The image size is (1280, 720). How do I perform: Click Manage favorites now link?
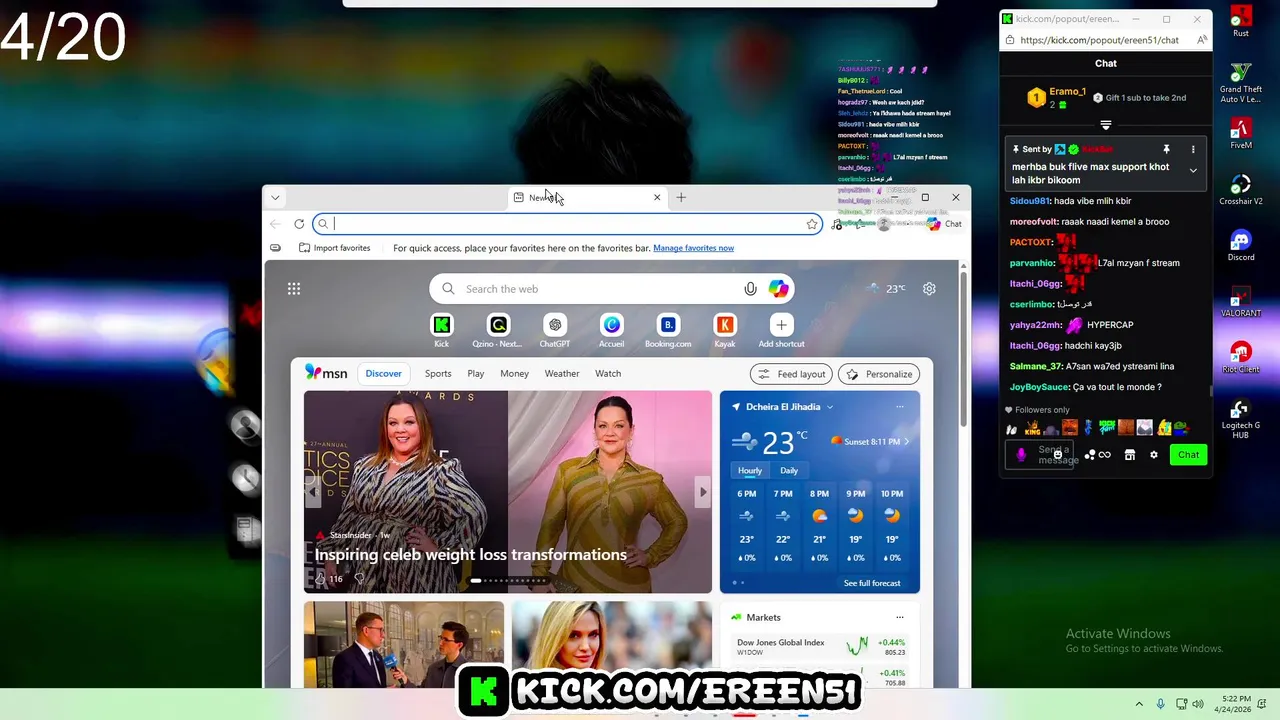click(693, 248)
